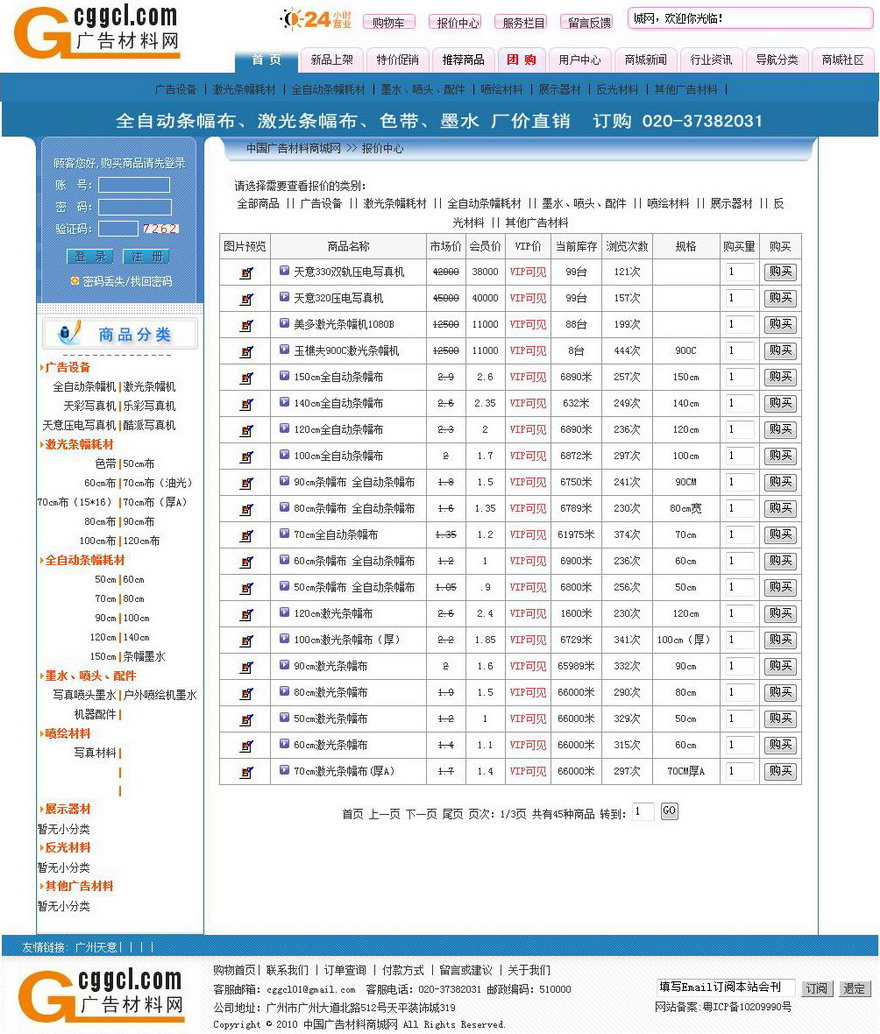Click quantity field for 天意320压电写真机

(739, 298)
